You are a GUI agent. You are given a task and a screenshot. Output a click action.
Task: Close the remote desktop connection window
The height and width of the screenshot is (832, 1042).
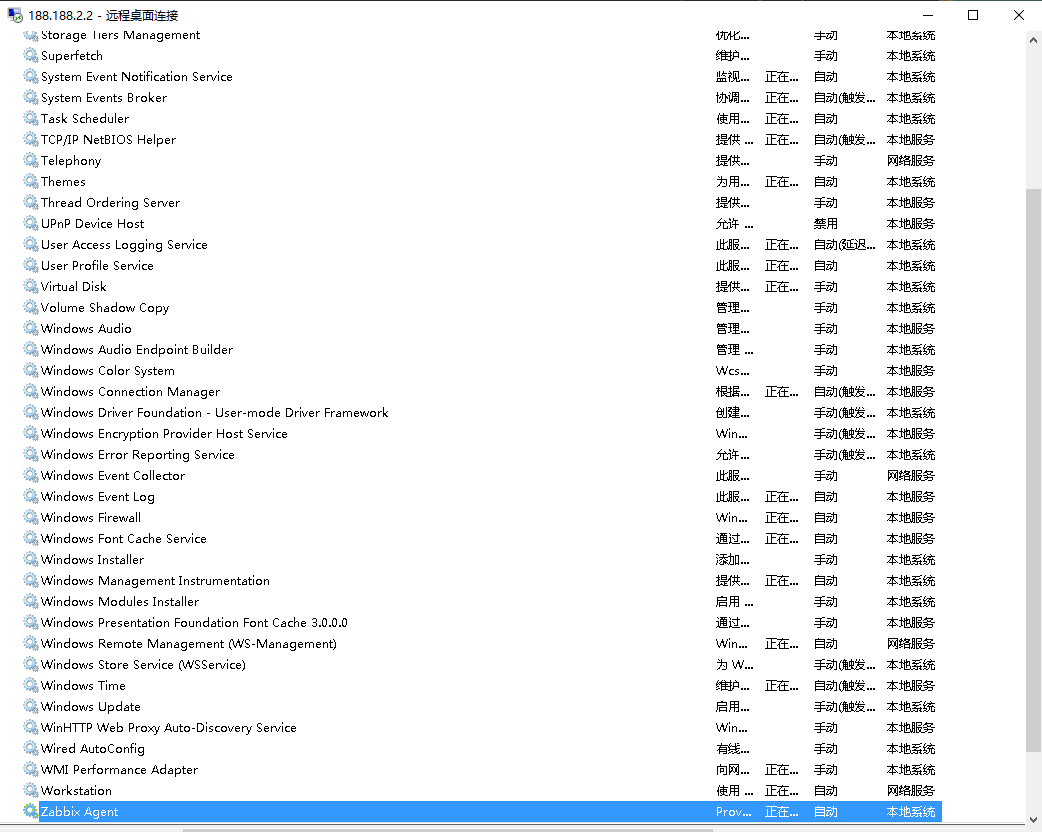(x=1019, y=15)
